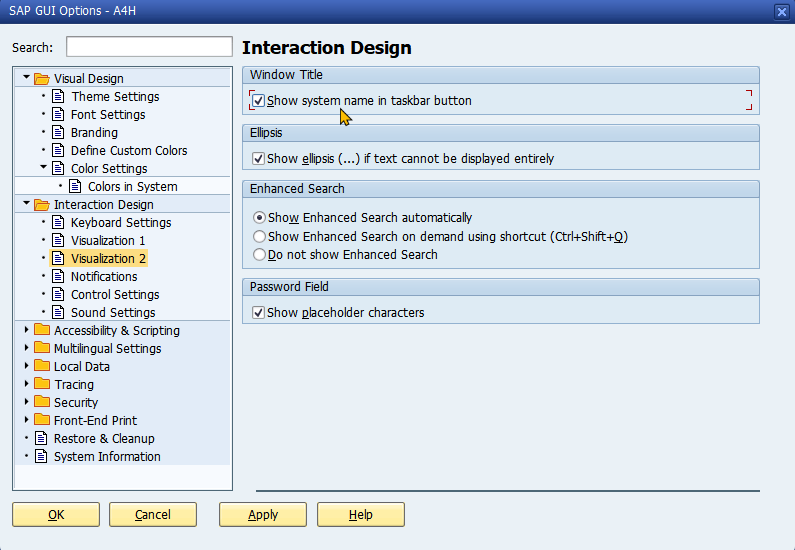Select Show Enhanced Search automatically
795x550 pixels.
coord(259,217)
